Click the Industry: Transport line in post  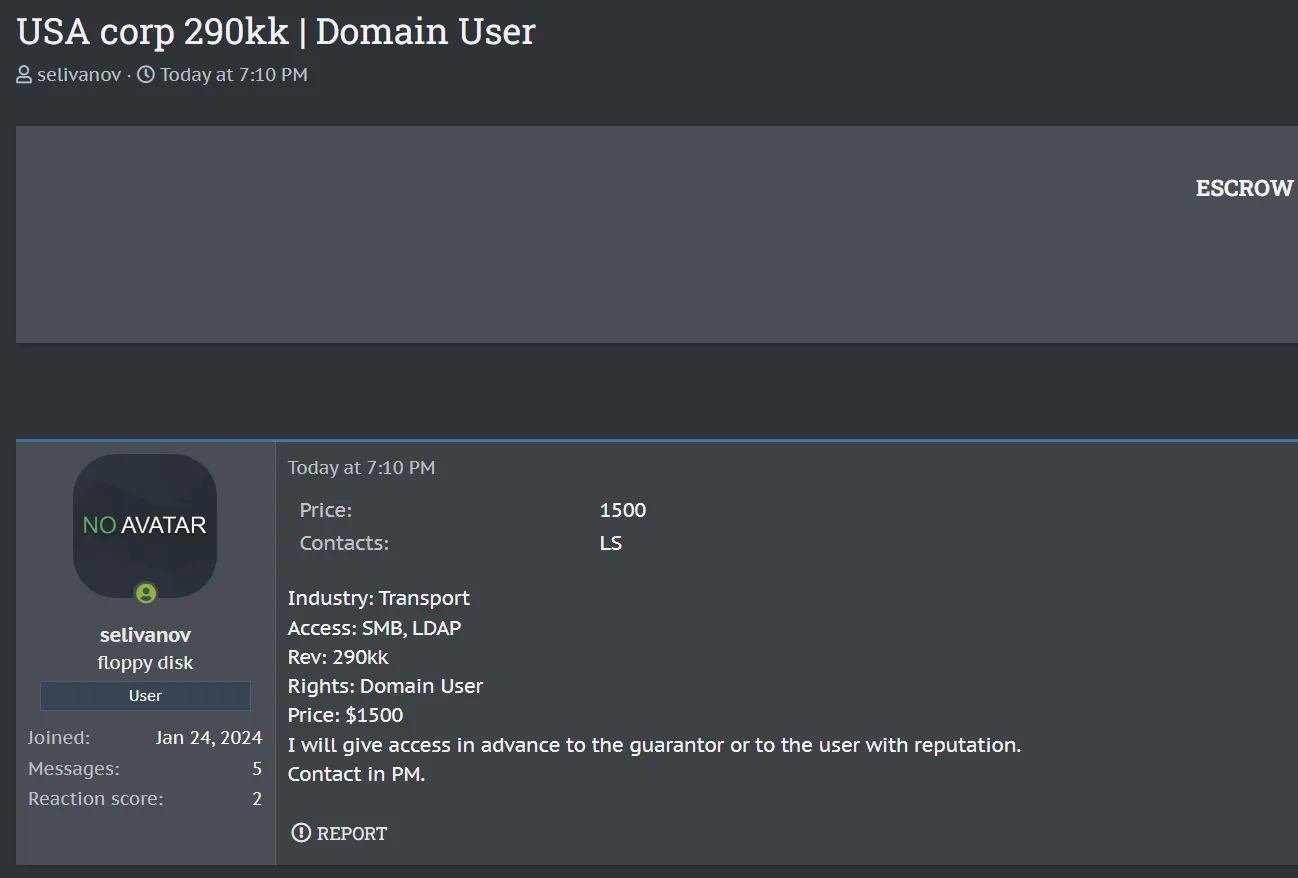coord(378,598)
